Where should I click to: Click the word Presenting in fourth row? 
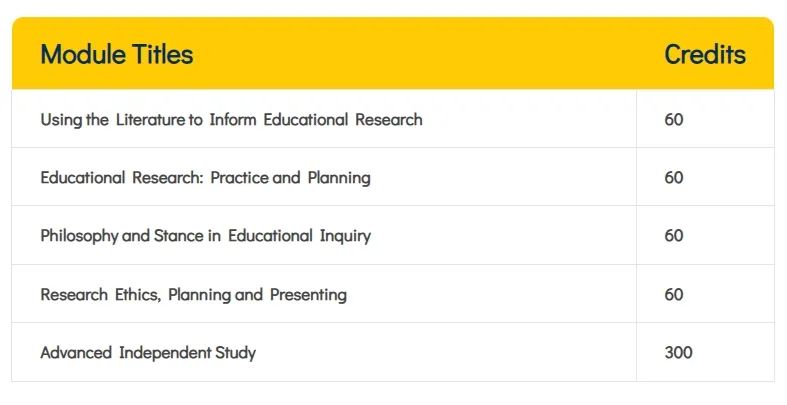tap(308, 295)
